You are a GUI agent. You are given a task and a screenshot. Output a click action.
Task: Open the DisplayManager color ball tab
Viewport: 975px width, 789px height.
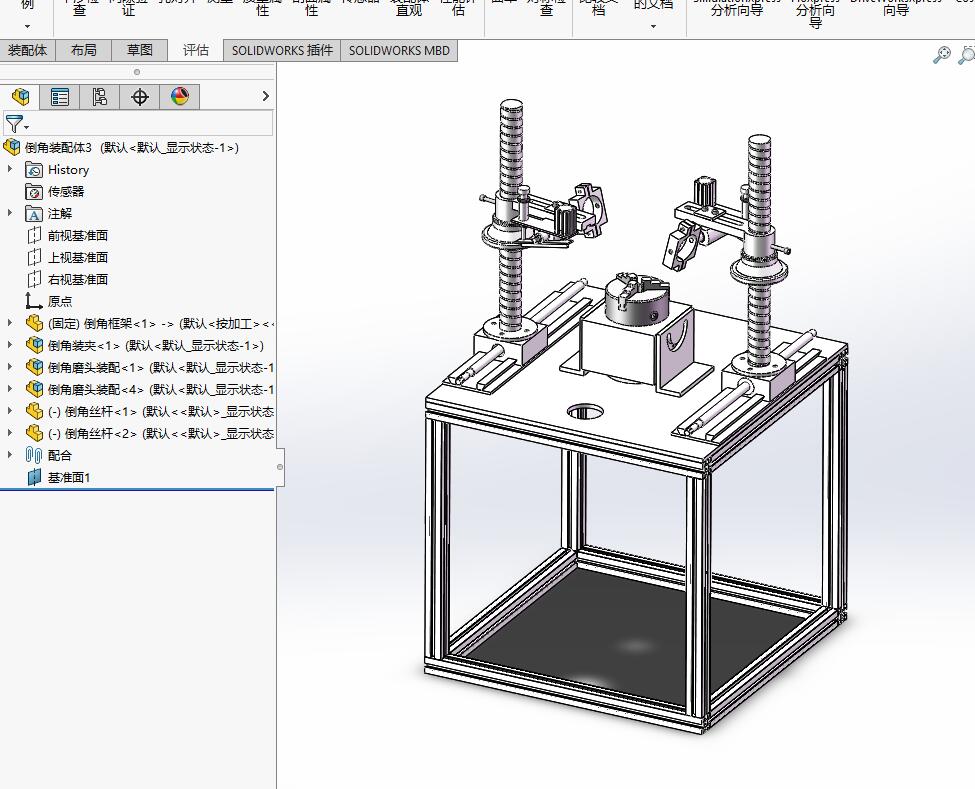pos(180,97)
